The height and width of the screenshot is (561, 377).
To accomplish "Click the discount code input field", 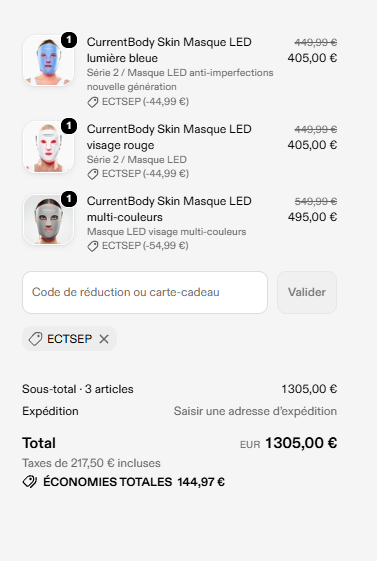I will [145, 292].
